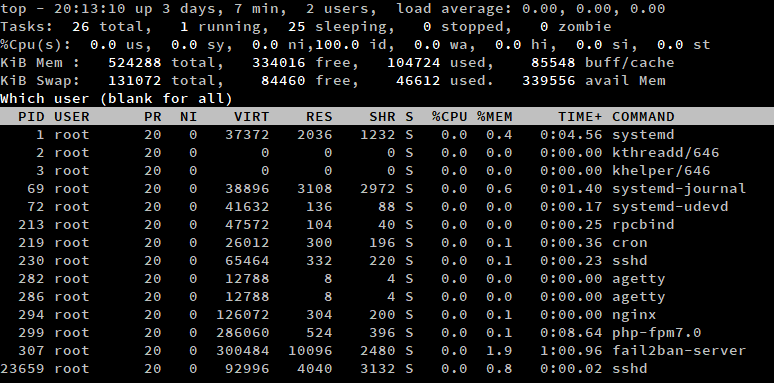Click the COMMAND column header
This screenshot has width=774, height=383.
(643, 116)
